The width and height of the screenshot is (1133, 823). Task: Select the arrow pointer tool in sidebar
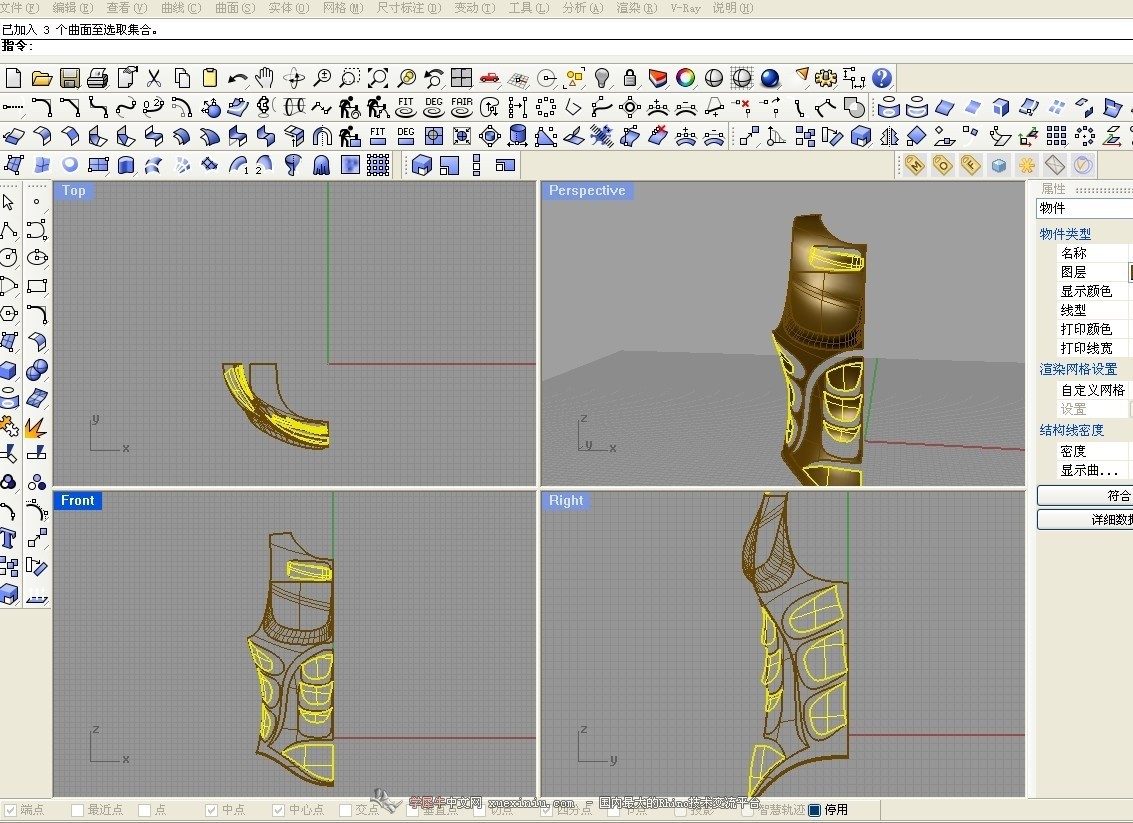[x=9, y=202]
